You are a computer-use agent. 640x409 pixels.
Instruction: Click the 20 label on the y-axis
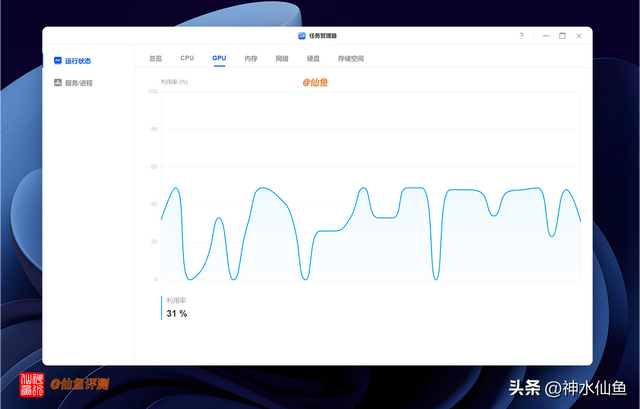pos(154,242)
